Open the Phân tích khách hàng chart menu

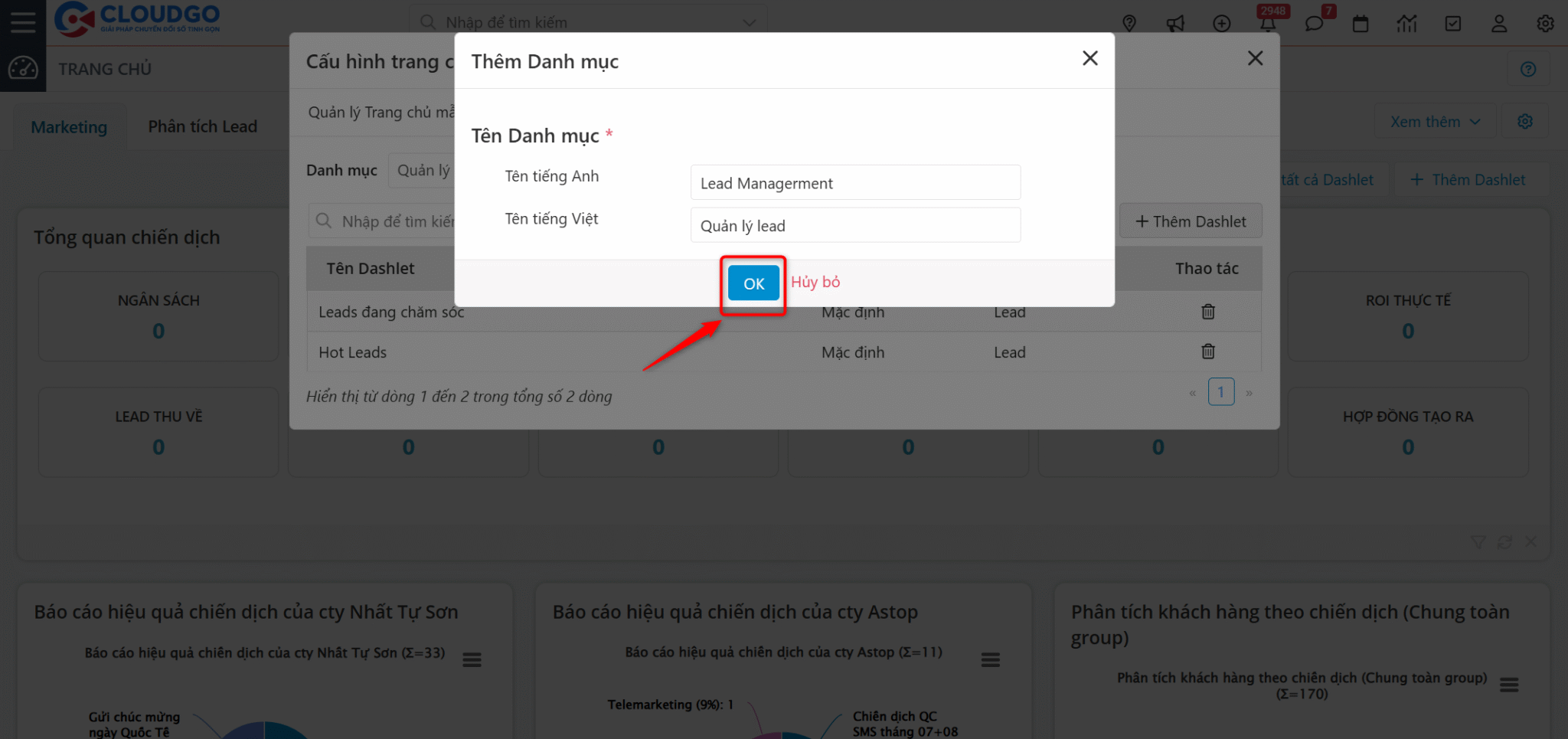pyautogui.click(x=1509, y=685)
